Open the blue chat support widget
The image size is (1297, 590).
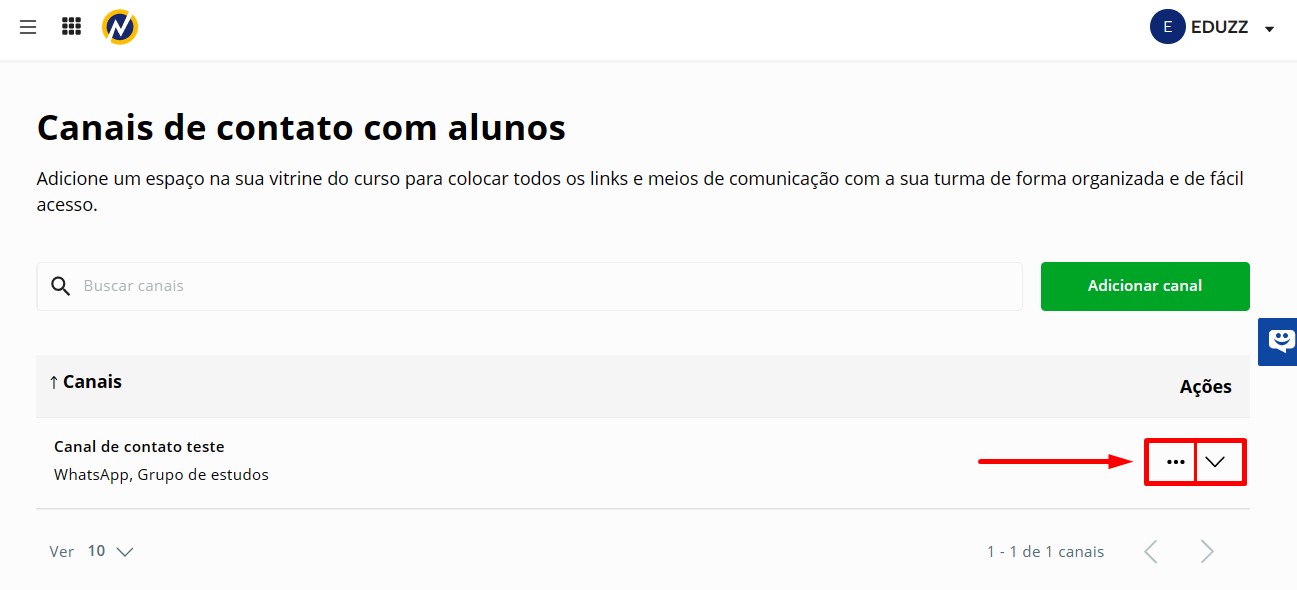tap(1278, 342)
